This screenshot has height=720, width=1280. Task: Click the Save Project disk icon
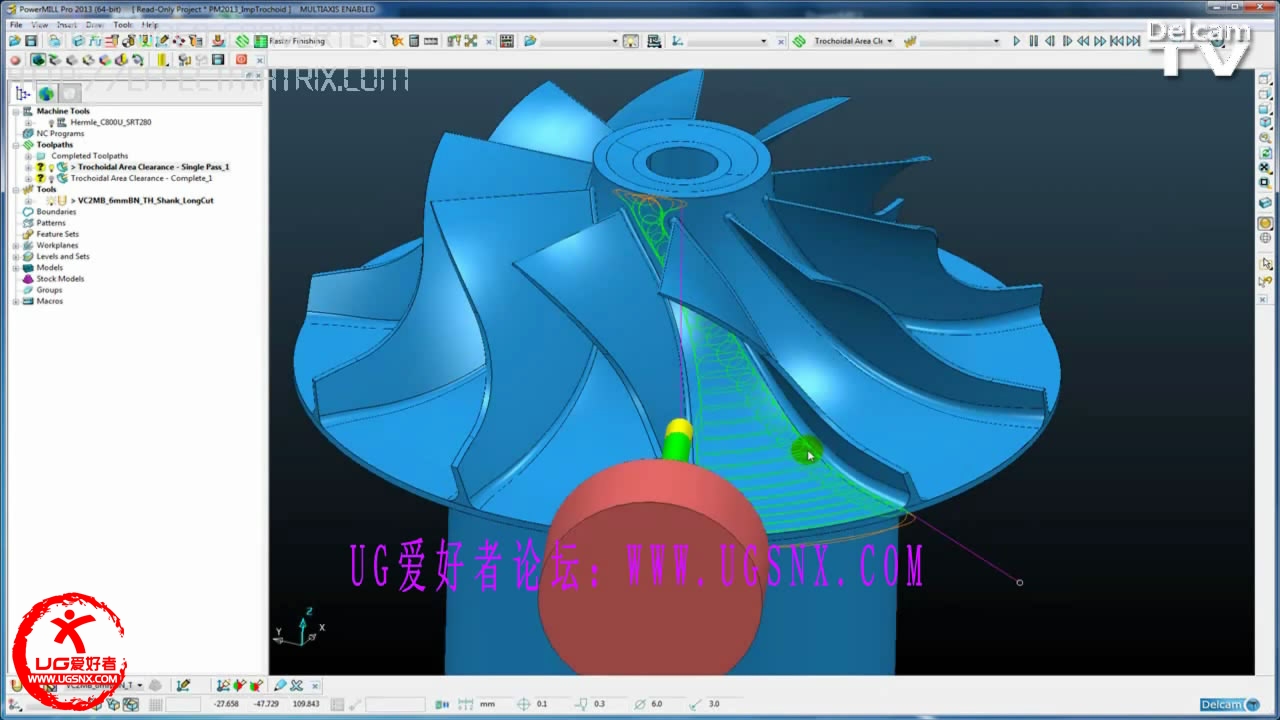31,41
